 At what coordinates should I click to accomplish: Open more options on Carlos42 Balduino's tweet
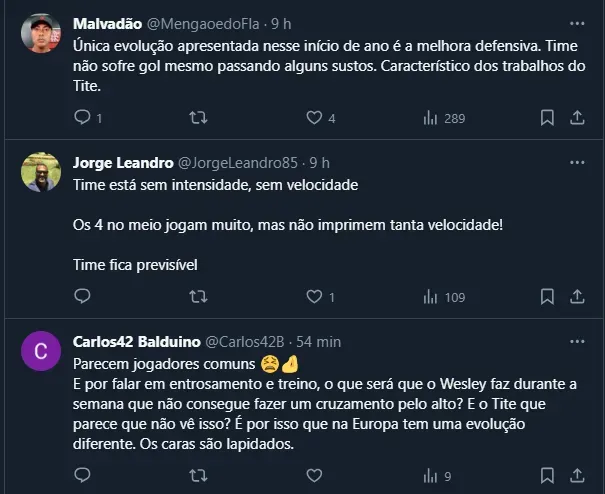[x=577, y=342]
